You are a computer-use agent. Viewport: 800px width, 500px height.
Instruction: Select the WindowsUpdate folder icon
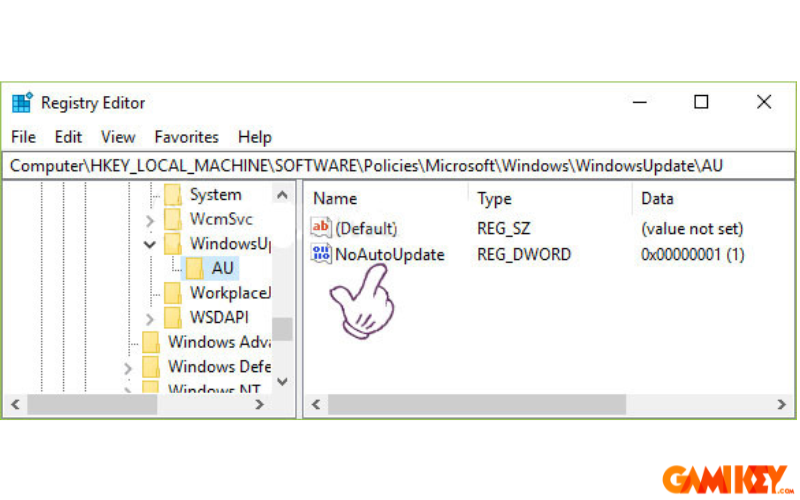[x=173, y=243]
